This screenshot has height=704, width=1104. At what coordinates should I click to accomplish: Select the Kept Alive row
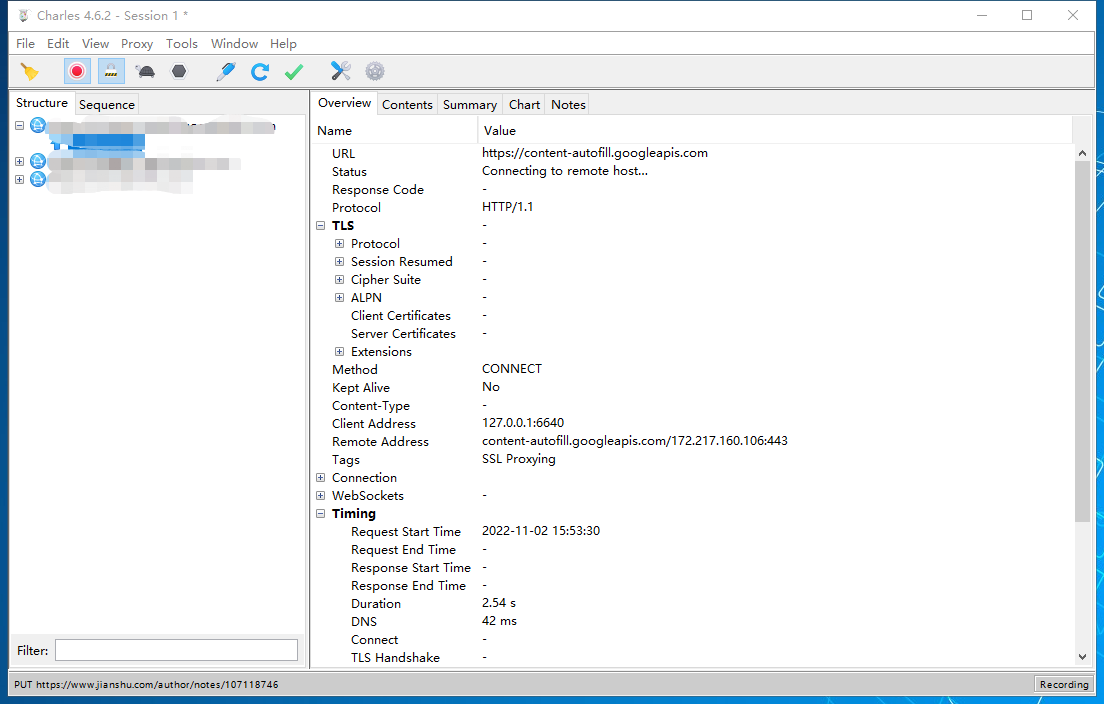click(694, 387)
